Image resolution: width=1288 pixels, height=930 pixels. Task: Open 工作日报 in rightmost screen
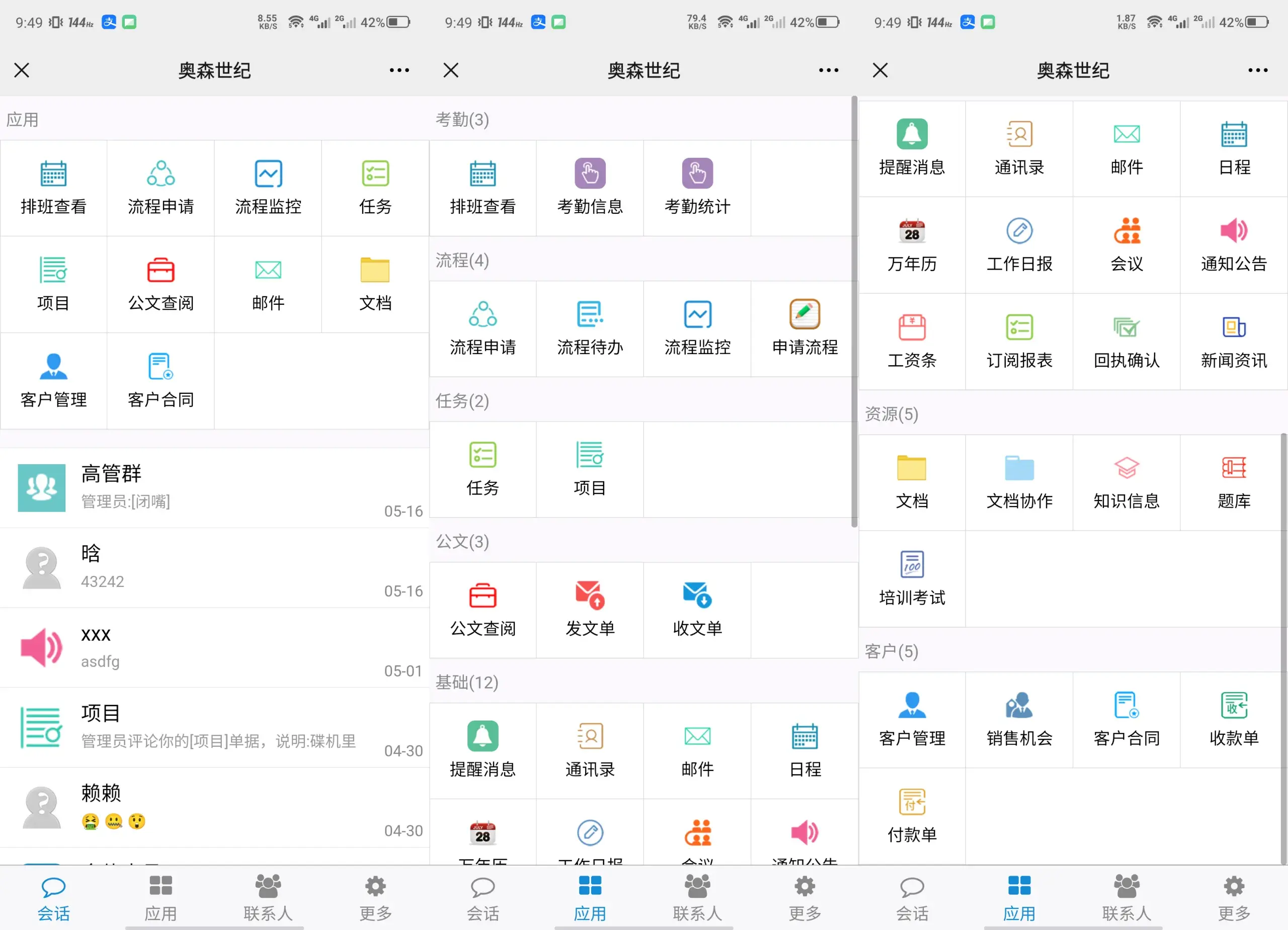tap(1019, 245)
